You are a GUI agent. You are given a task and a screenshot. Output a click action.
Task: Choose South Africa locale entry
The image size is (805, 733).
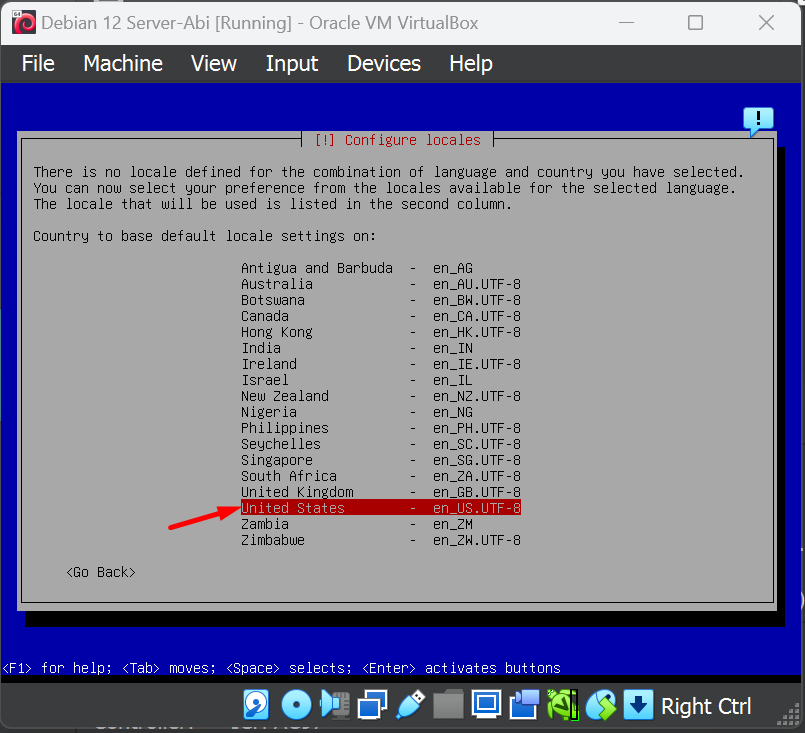381,476
